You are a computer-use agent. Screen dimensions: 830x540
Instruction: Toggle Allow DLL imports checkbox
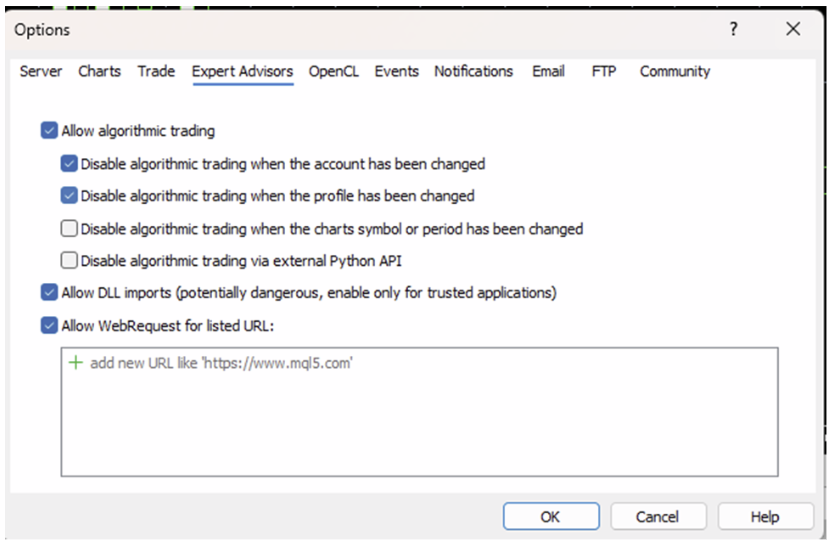[x=49, y=293]
